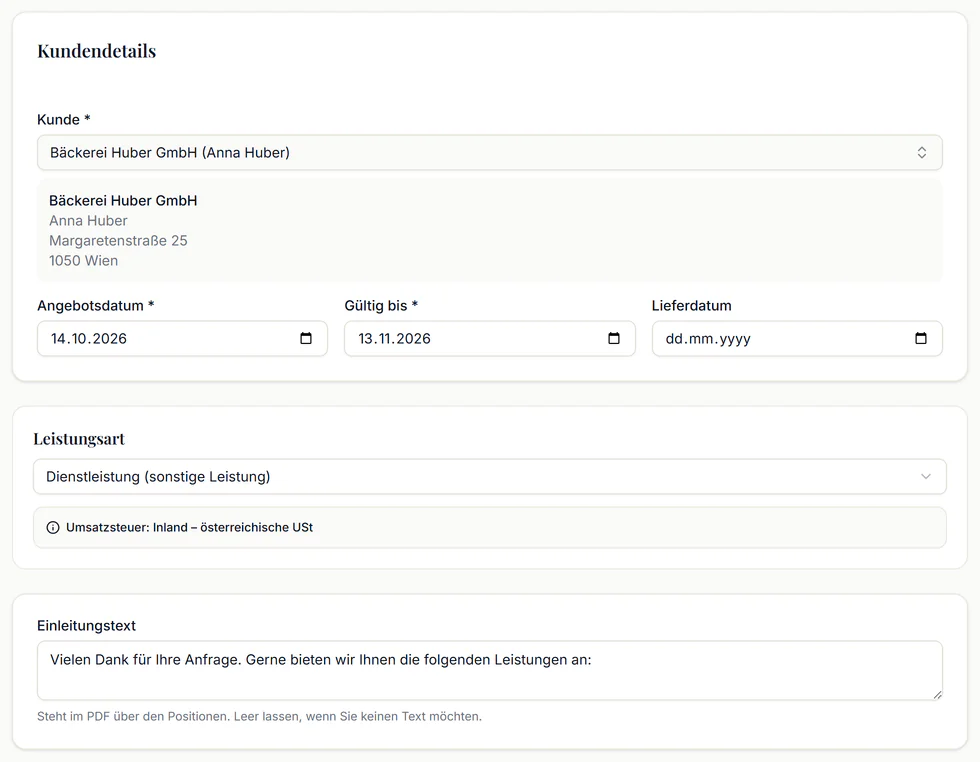Click the Angebotsdatum field showing 14.10.2026

[182, 339]
